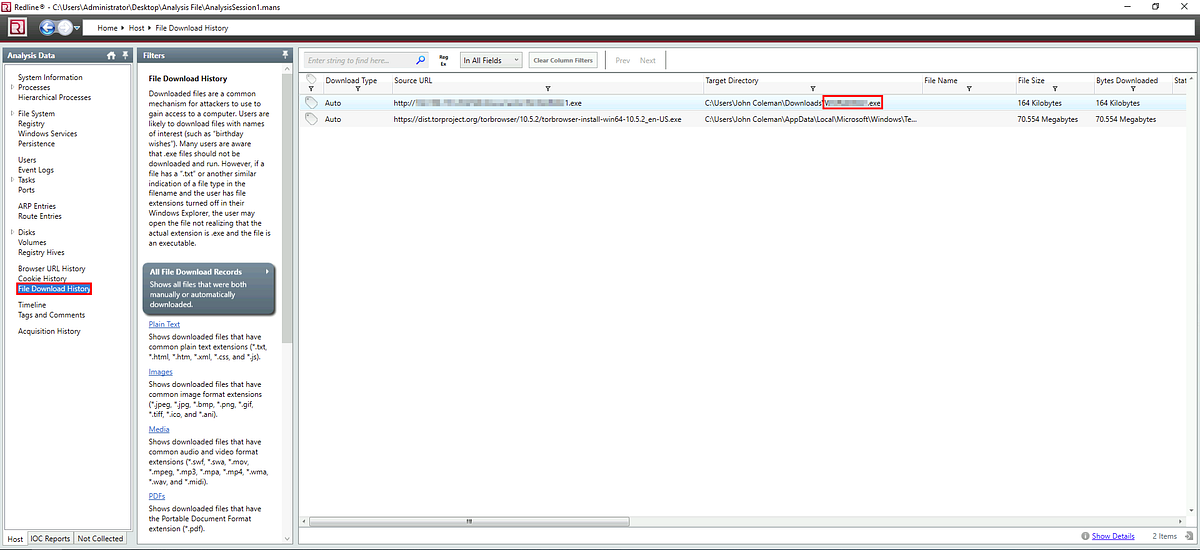
Task: Go back with the blue back arrow
Action: click(x=49, y=27)
